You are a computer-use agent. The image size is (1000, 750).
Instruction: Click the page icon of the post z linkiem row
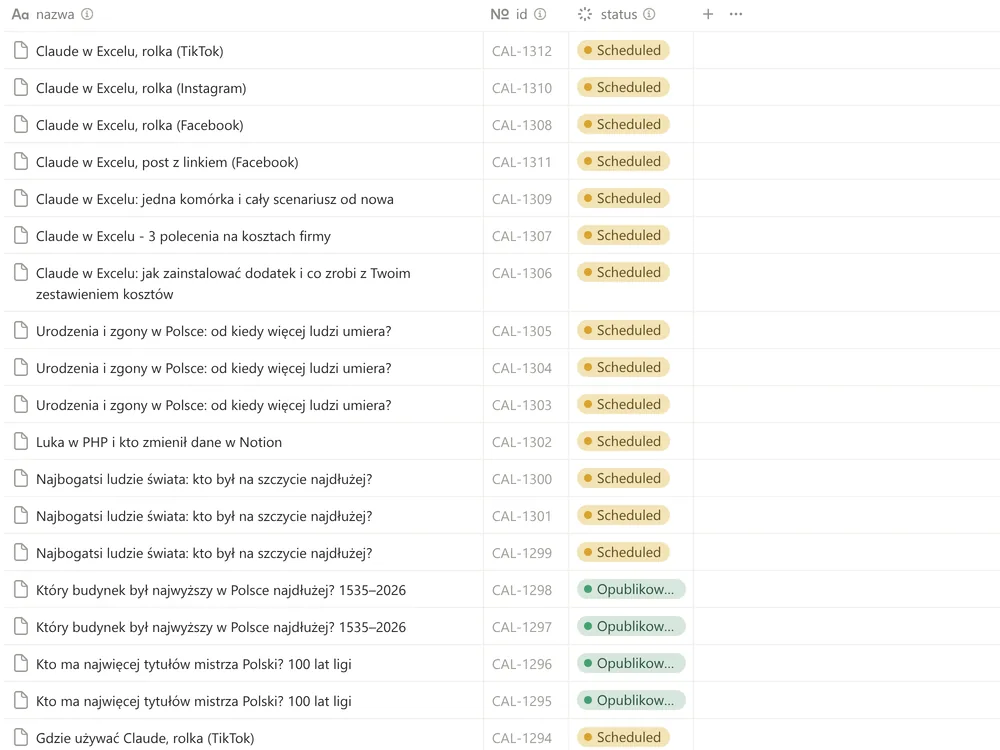[21, 161]
